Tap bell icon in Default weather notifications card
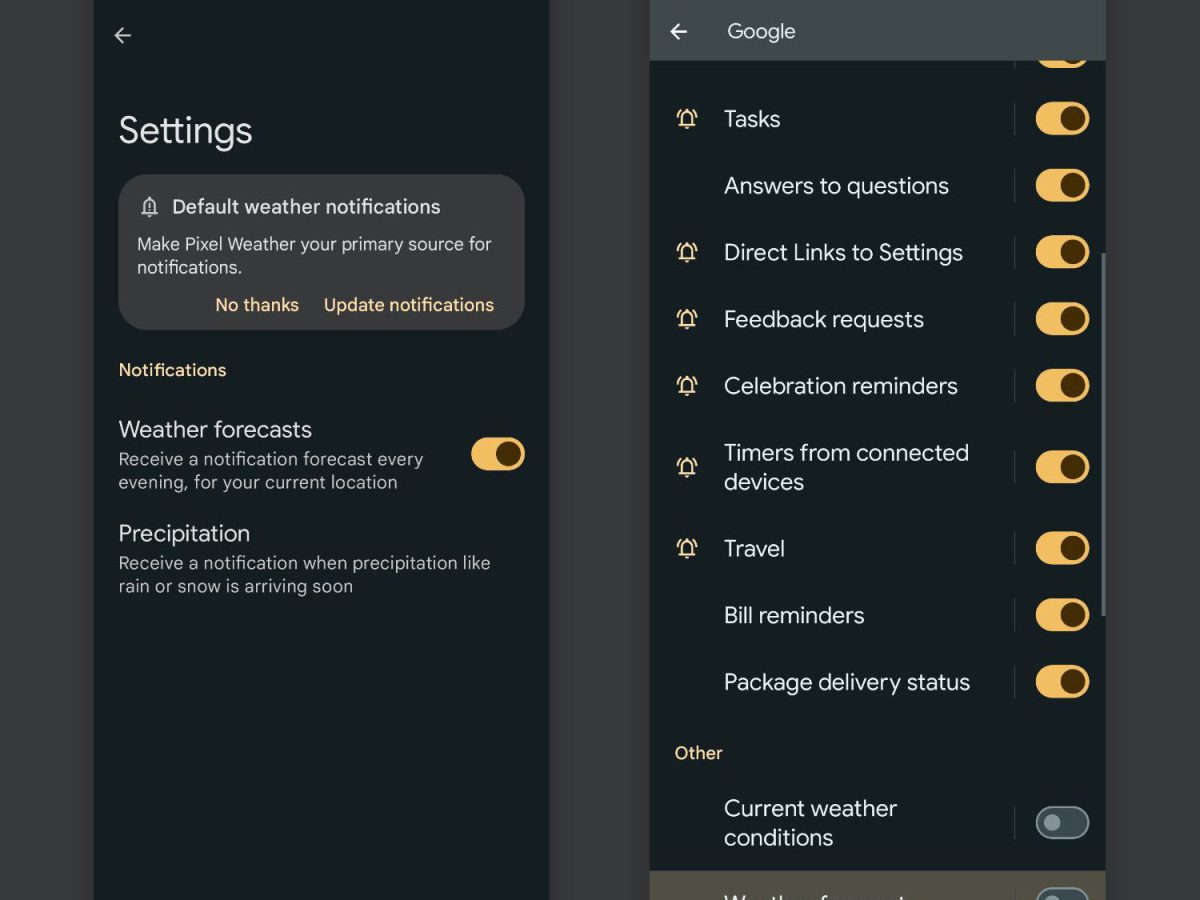This screenshot has width=1200, height=900. tap(150, 207)
